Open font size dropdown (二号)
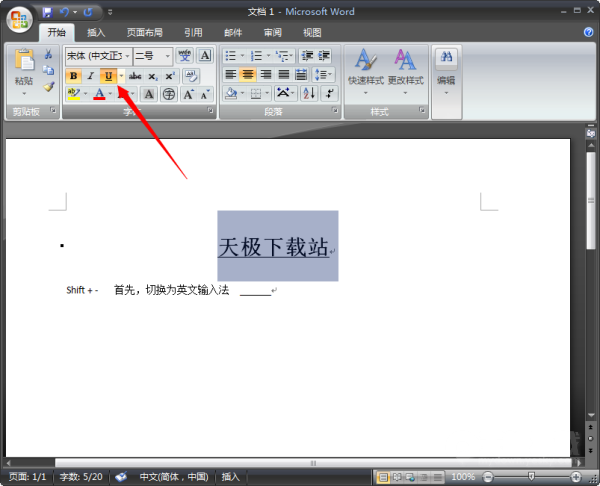 (x=167, y=56)
